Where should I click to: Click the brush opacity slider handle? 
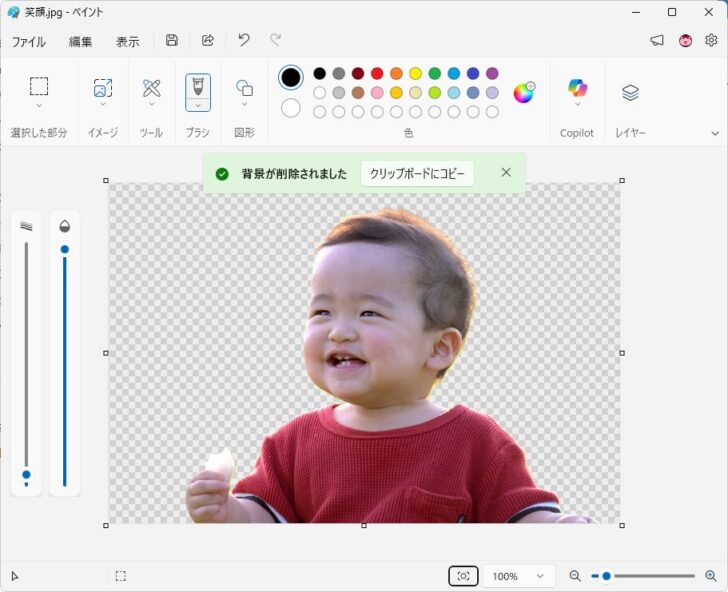click(x=65, y=250)
